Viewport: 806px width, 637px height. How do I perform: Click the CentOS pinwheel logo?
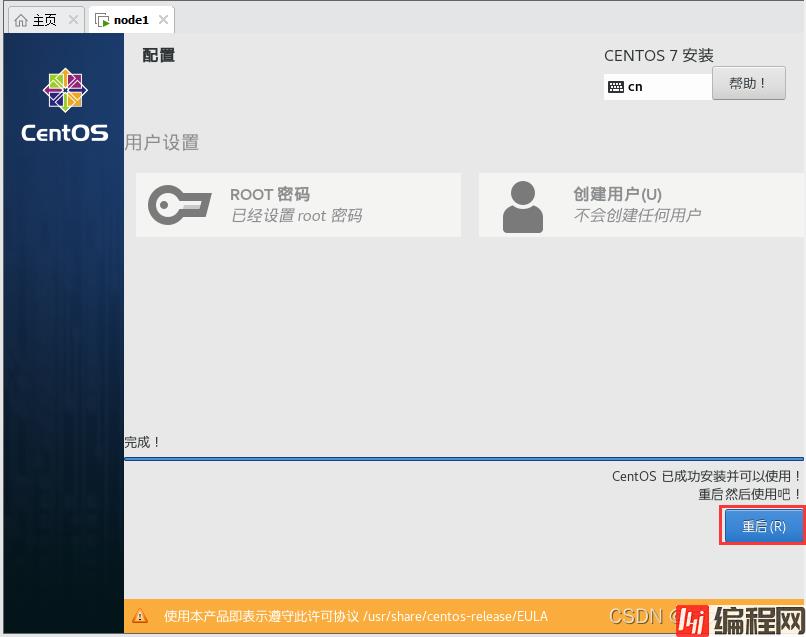click(64, 91)
